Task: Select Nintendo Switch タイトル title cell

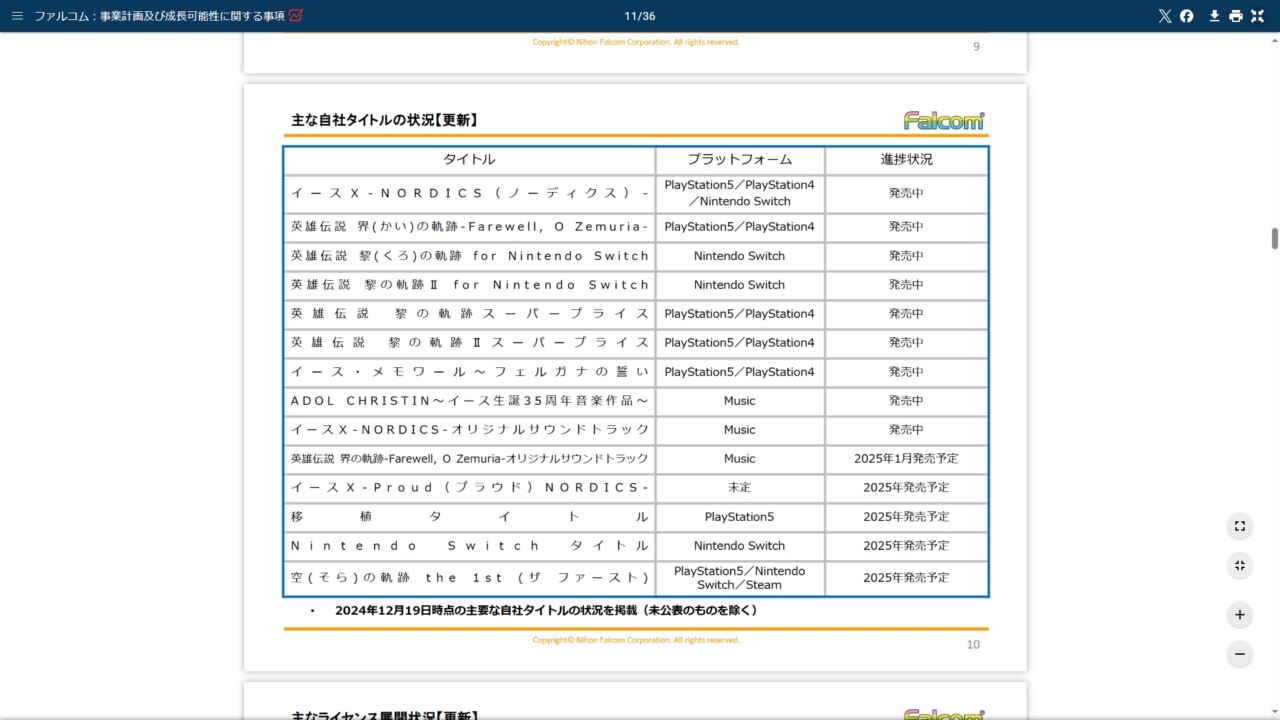Action: (x=469, y=546)
